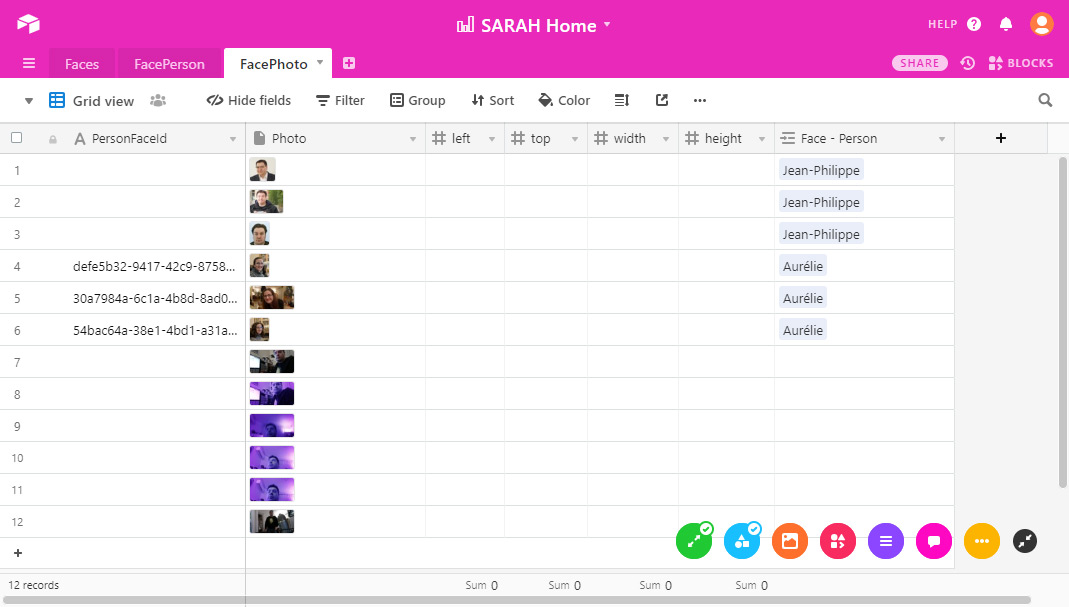Open the Face - Person column dropdown arrow
The image size is (1069, 607).
[941, 139]
